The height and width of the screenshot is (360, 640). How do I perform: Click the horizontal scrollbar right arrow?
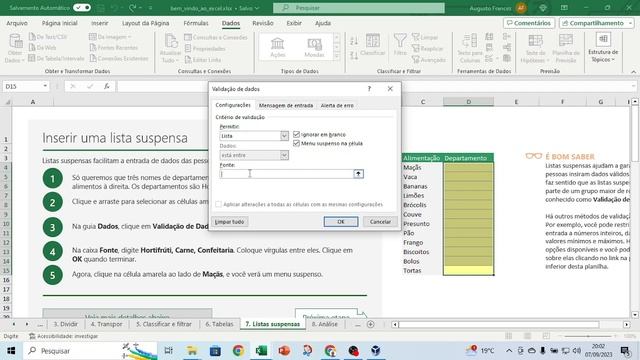(627, 324)
